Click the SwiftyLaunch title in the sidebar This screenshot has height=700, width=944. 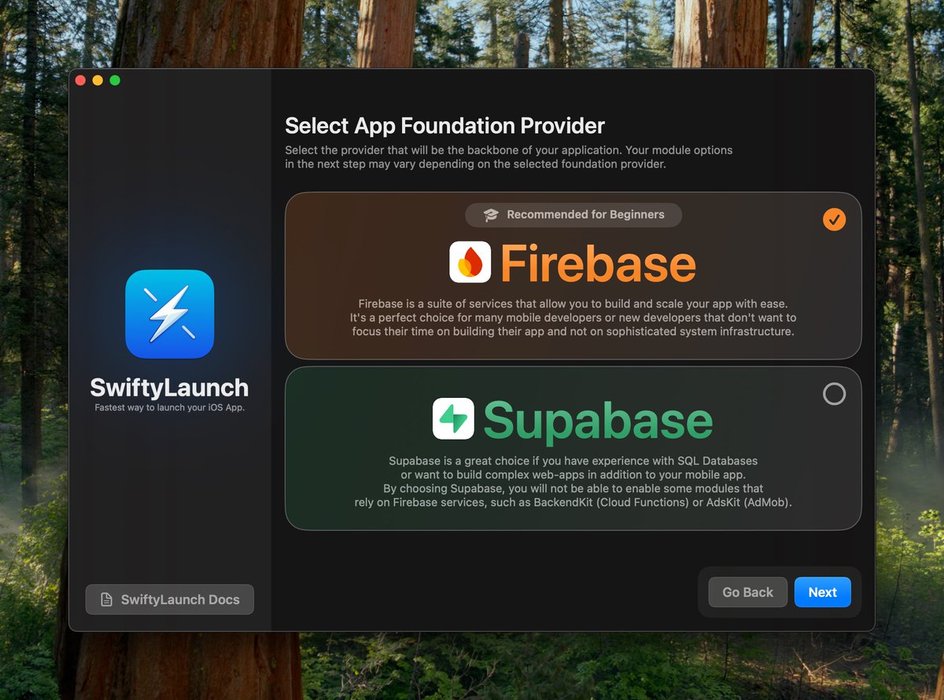tap(169, 388)
